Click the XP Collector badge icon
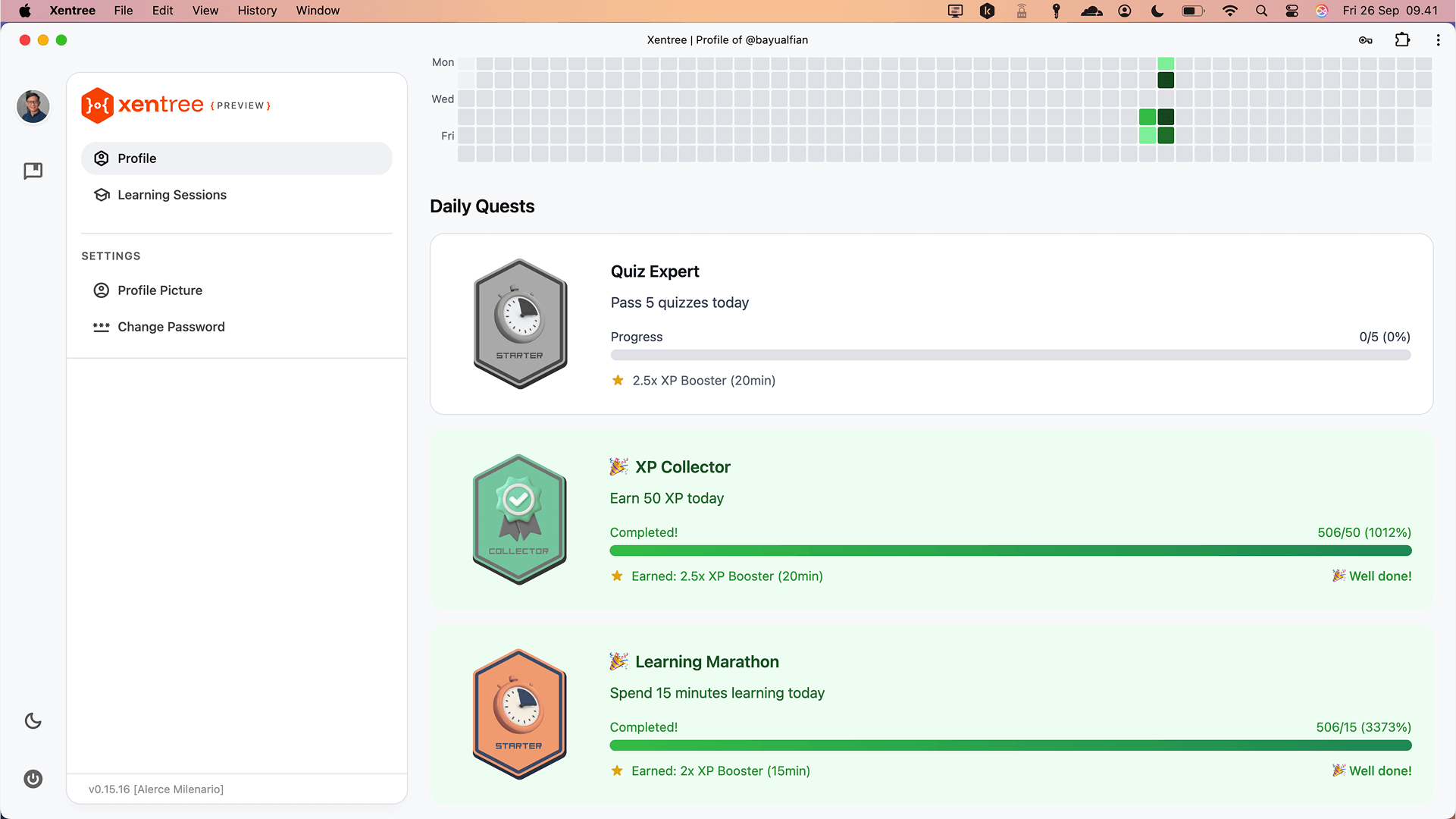 (519, 519)
